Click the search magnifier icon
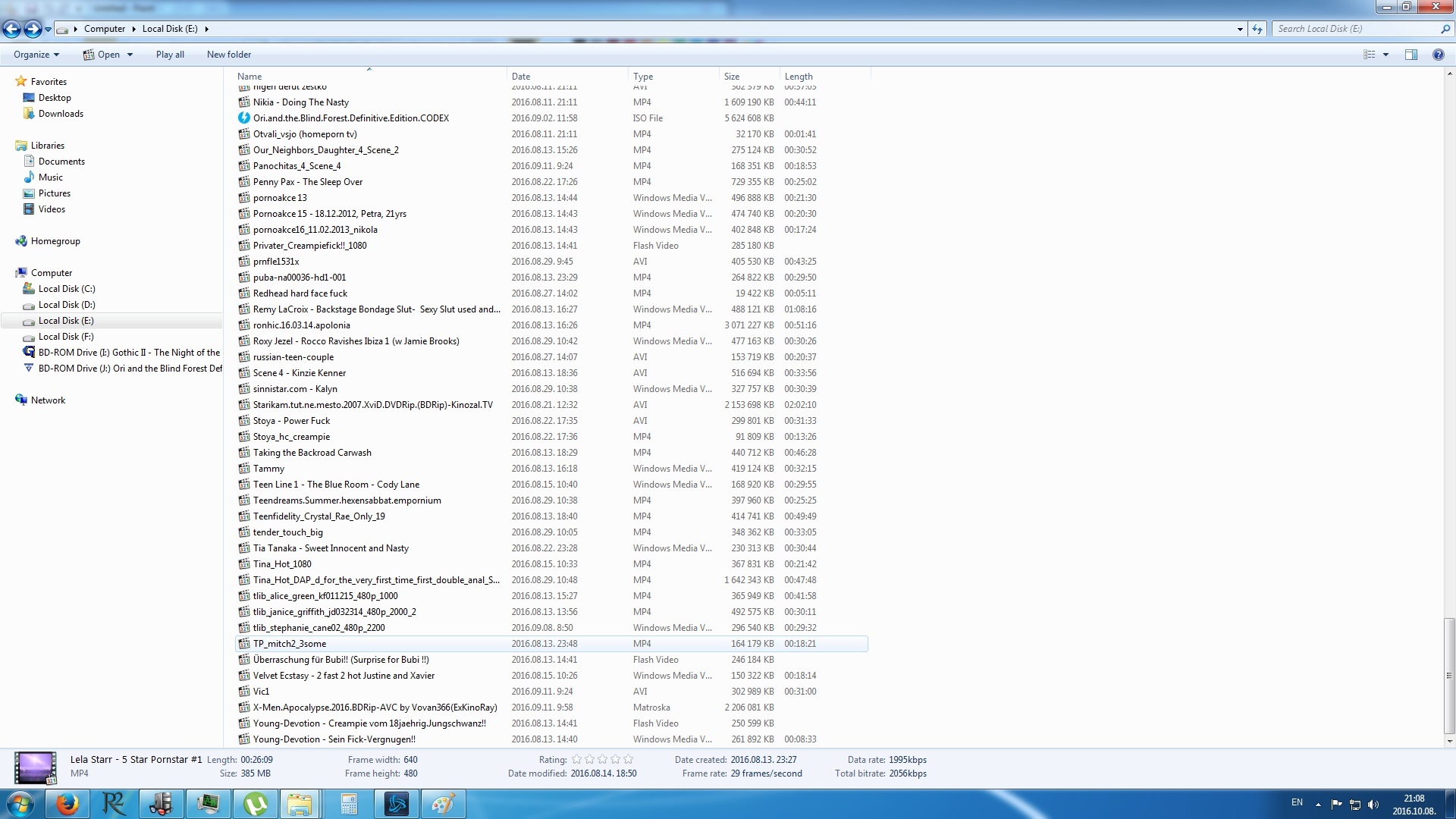 (x=1445, y=29)
